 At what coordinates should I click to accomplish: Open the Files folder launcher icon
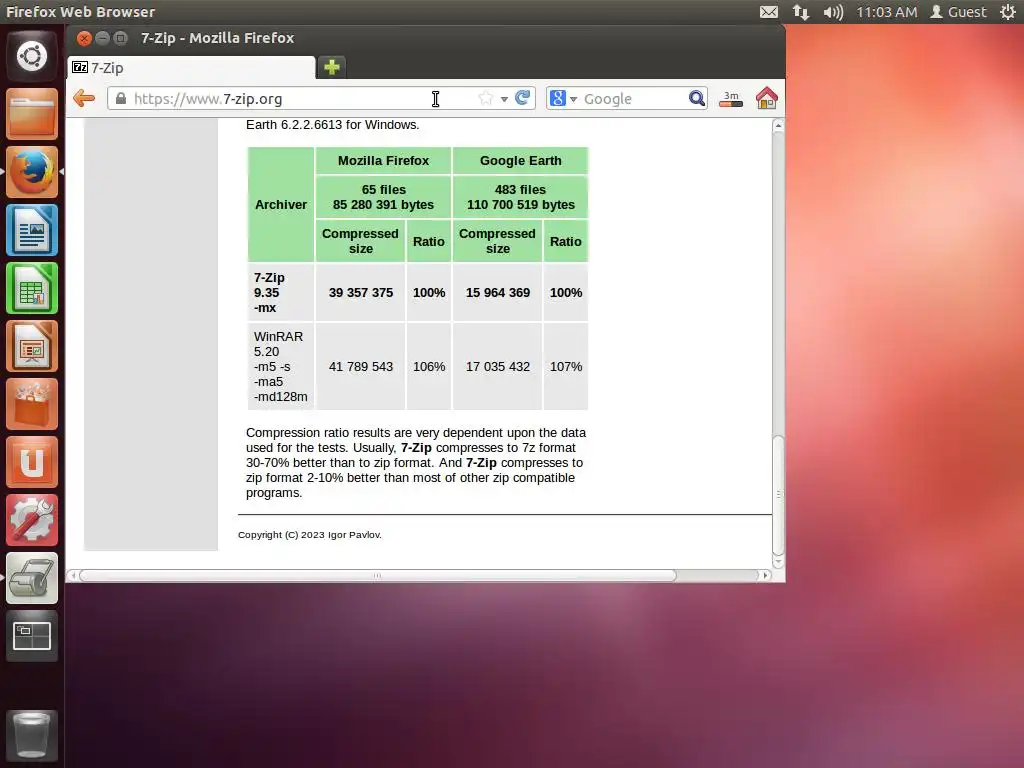point(32,114)
